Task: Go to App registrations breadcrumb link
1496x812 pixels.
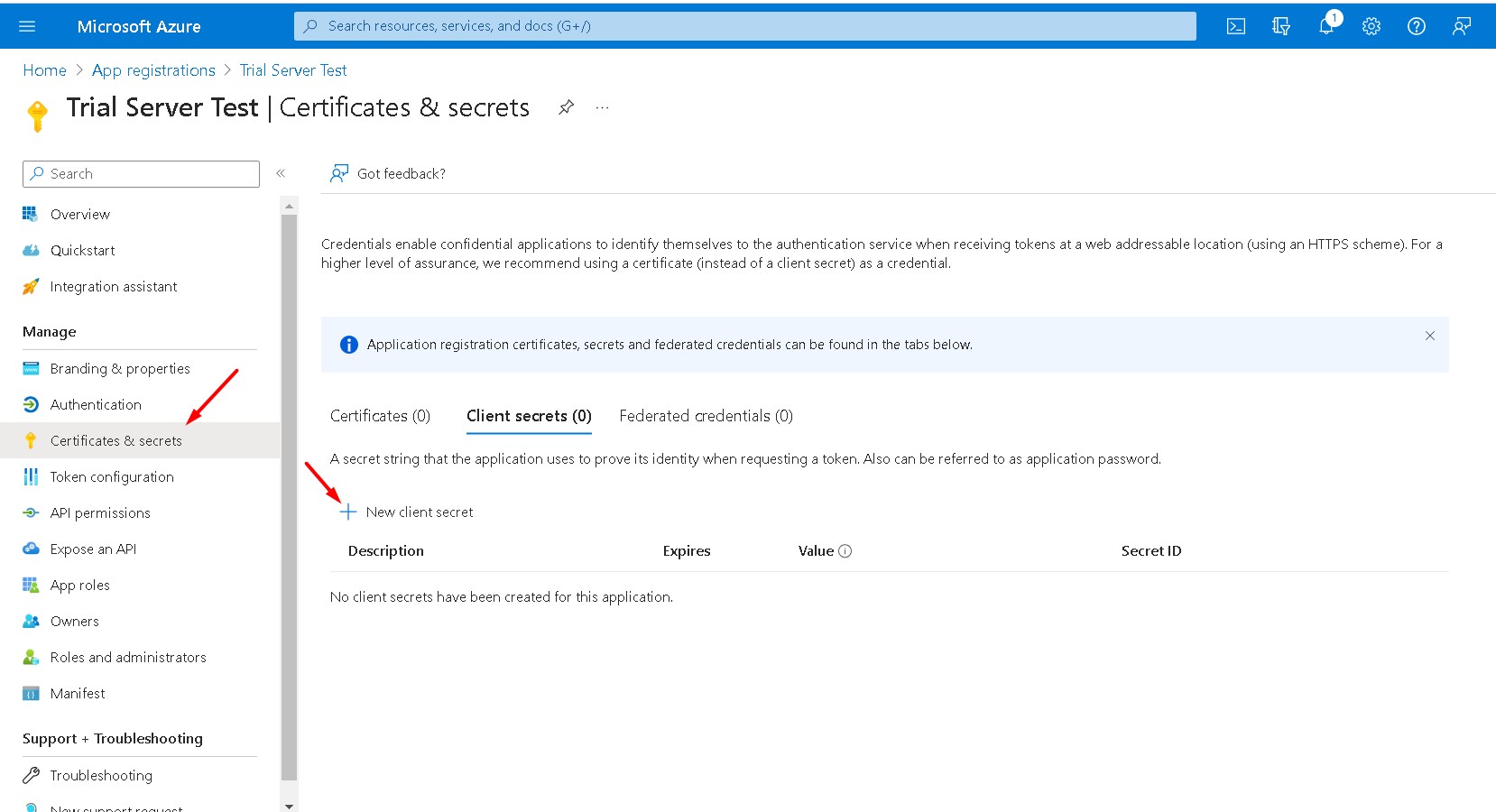Action: [x=153, y=70]
